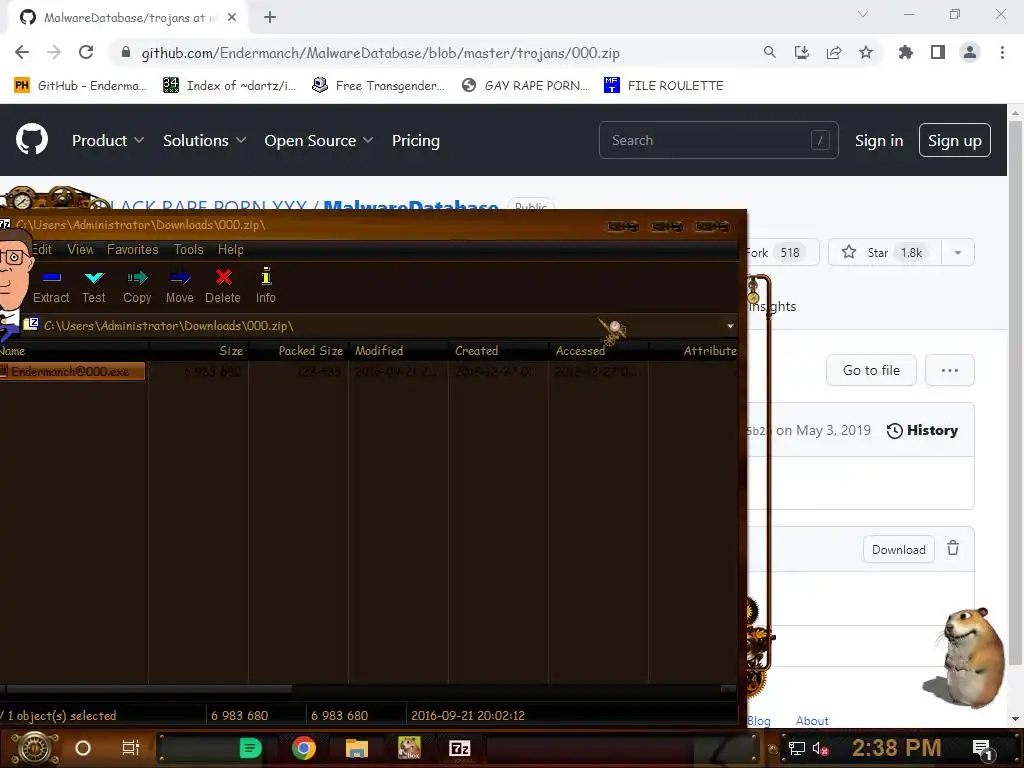Sort by the Packed Size column header
This screenshot has height=768, width=1024.
[x=299, y=351]
